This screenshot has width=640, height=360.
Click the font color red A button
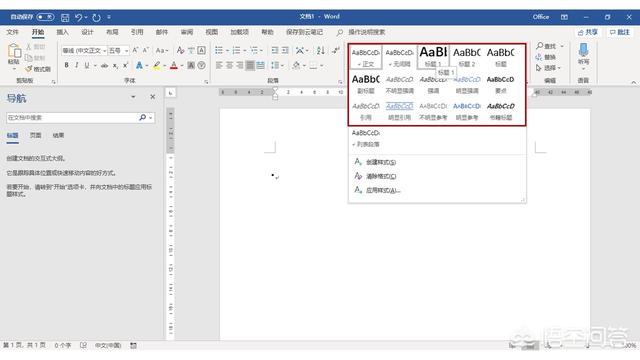pyautogui.click(x=174, y=65)
